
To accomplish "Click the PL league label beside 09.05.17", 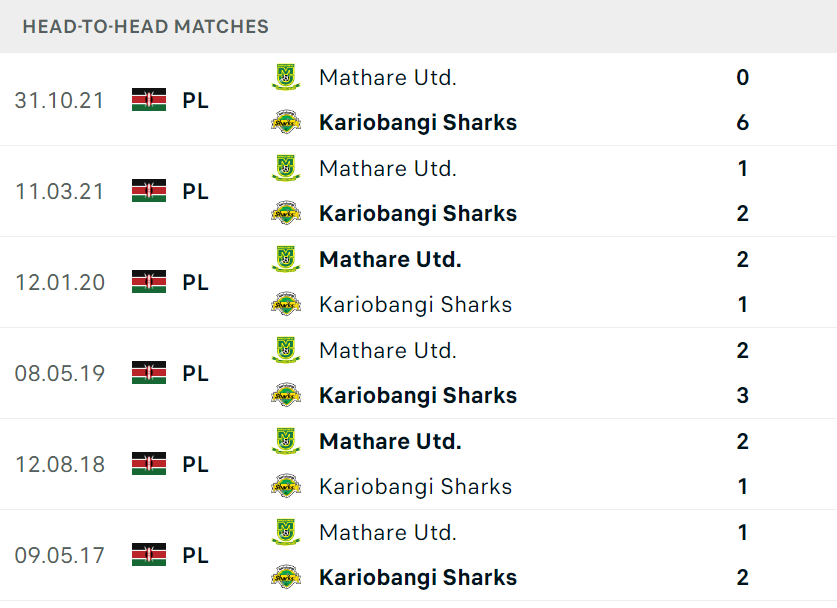I will click(195, 555).
